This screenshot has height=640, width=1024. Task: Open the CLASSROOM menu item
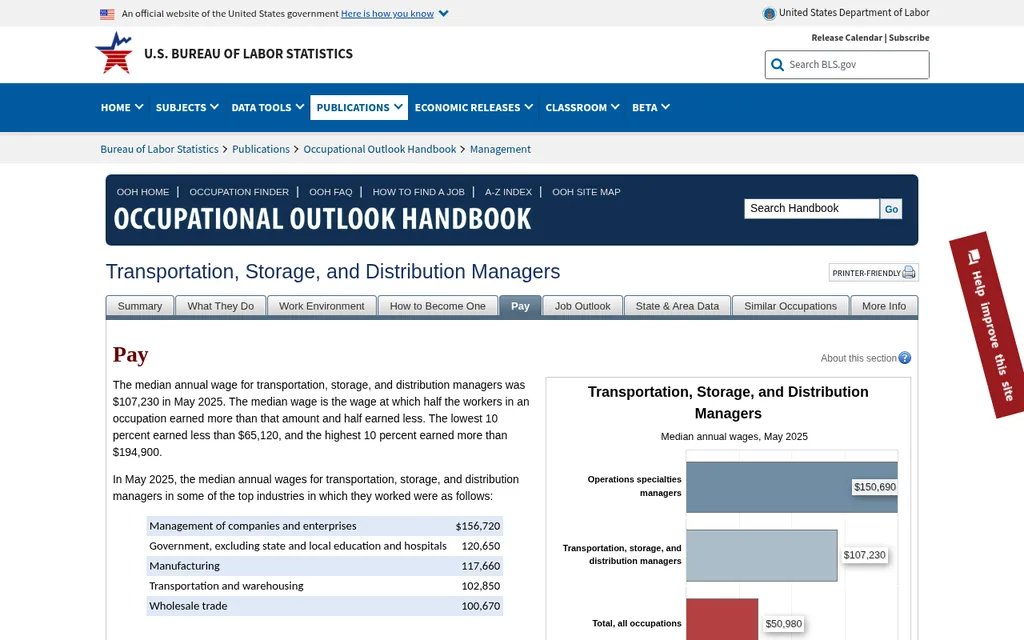click(582, 107)
